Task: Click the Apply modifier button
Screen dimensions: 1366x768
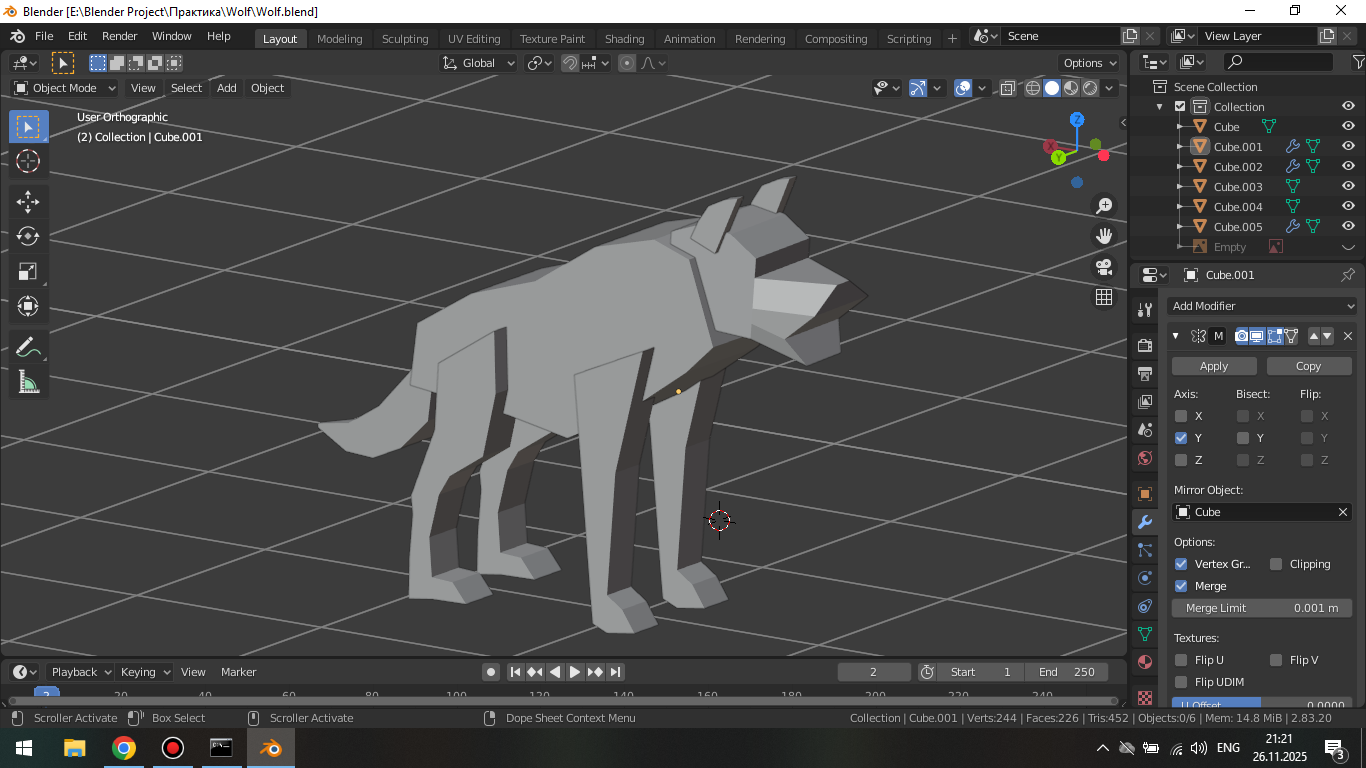Action: [x=1214, y=366]
